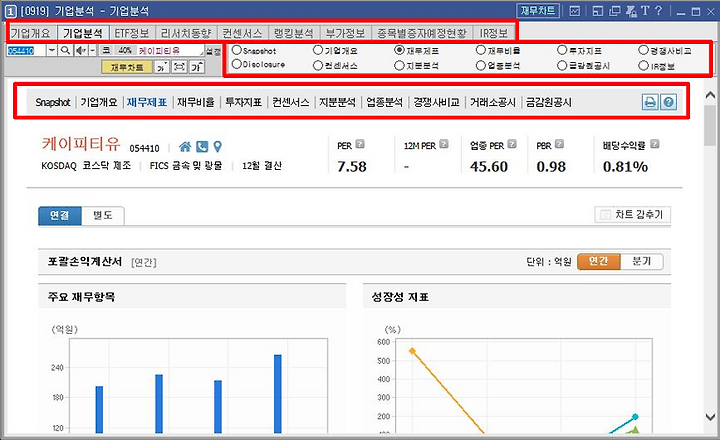
Task: Switch to the 랭킹분석 tab
Action: pyautogui.click(x=294, y=33)
